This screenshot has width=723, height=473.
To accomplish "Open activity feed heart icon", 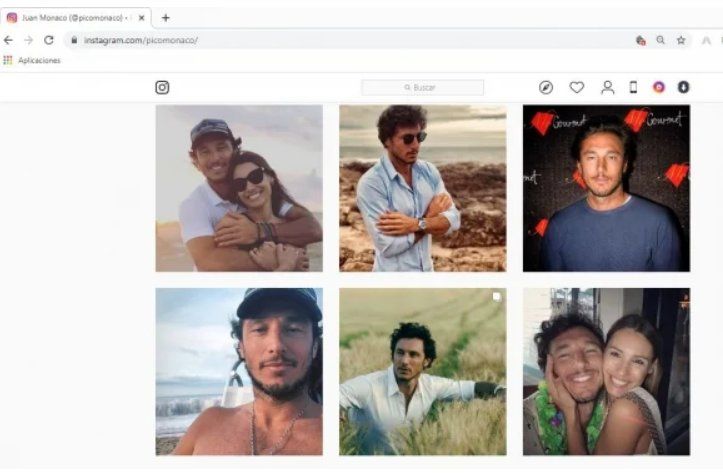I will coord(577,87).
